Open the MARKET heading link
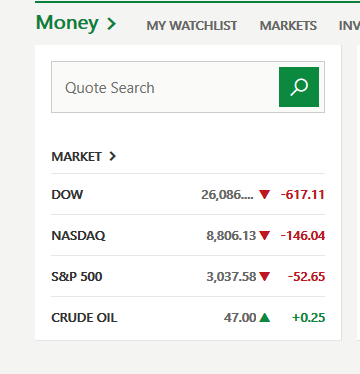The height and width of the screenshot is (374, 360). [76, 156]
